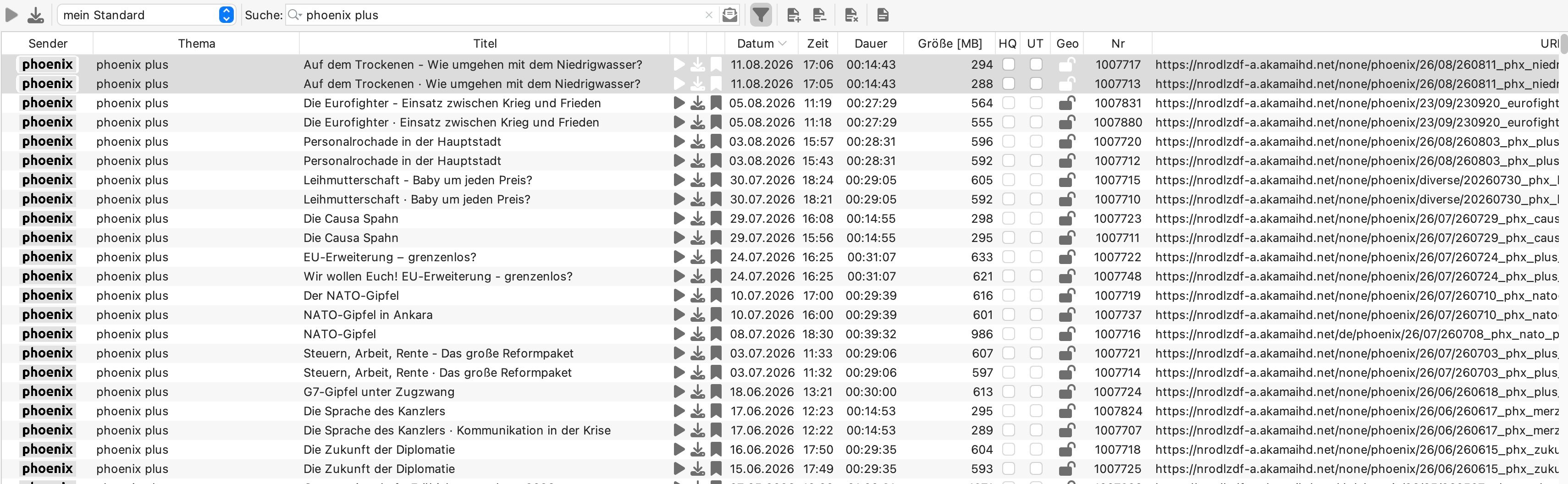This screenshot has height=484, width=1568.
Task: Download the film in row Nr 1007720
Action: [x=697, y=142]
